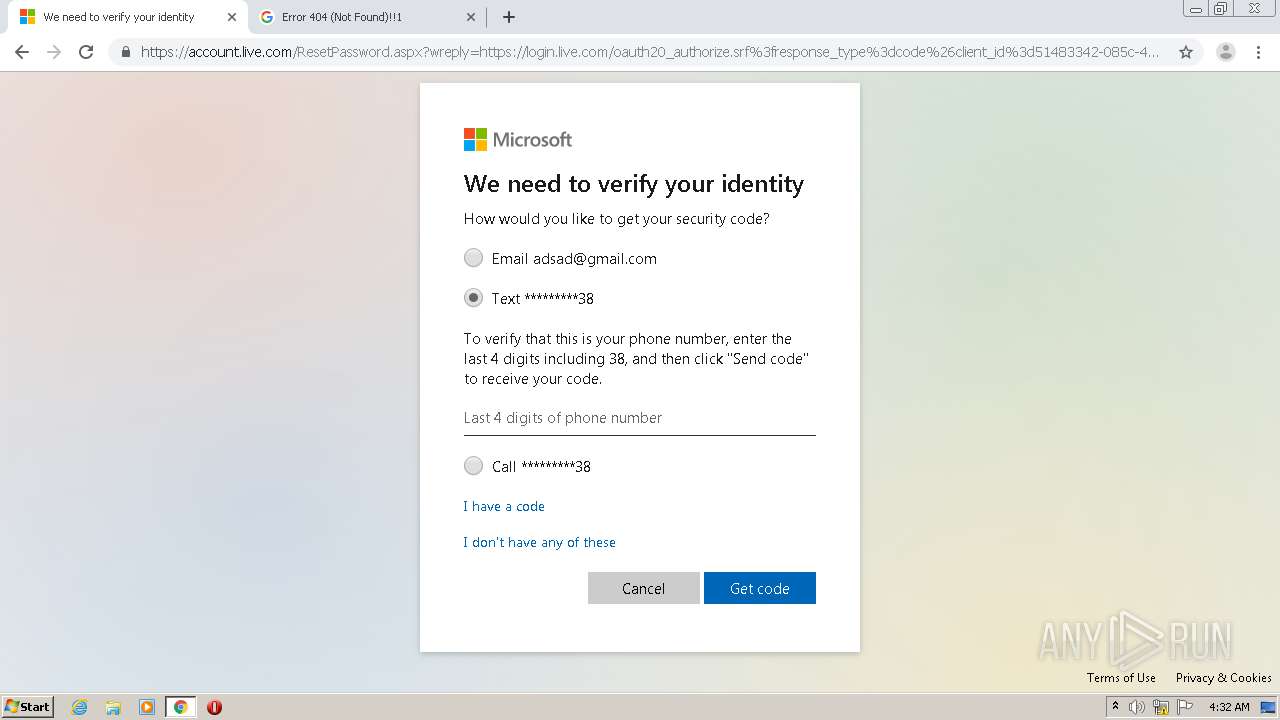Click the Get code button
Viewport: 1280px width, 720px height.
[x=760, y=588]
